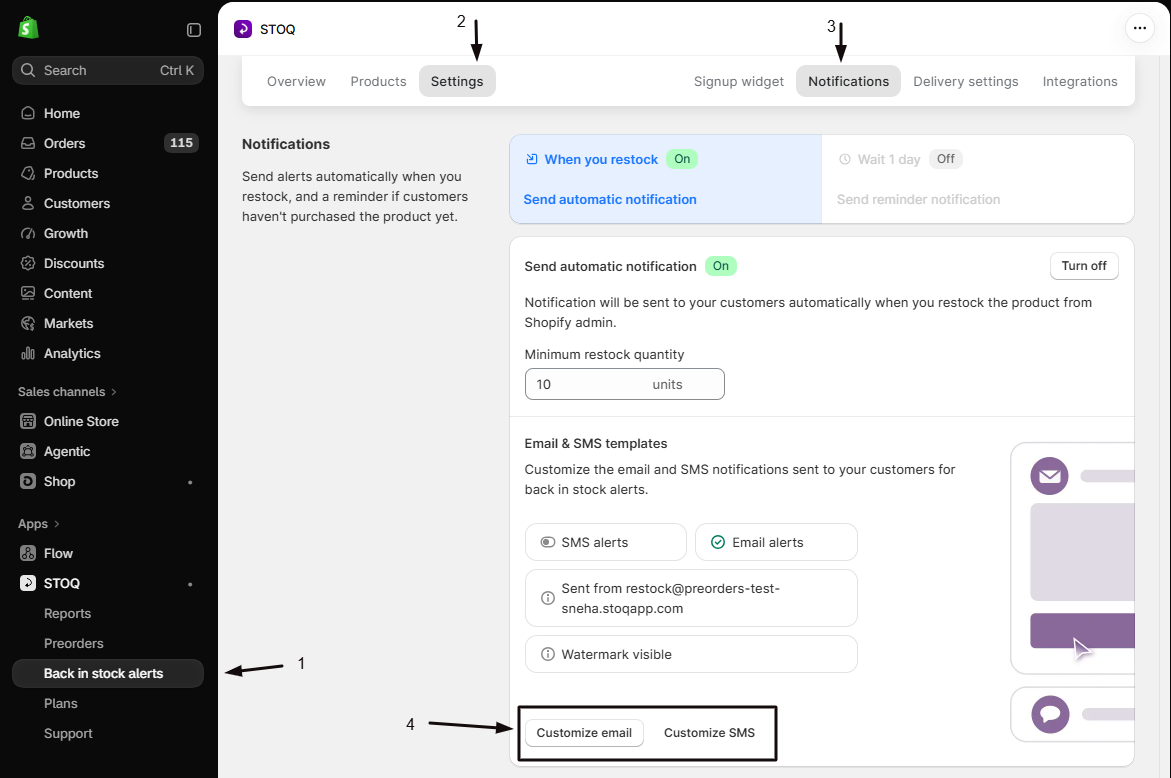The width and height of the screenshot is (1171, 778).
Task: Click the purple chat bubble SMS icon
Action: click(x=1050, y=714)
